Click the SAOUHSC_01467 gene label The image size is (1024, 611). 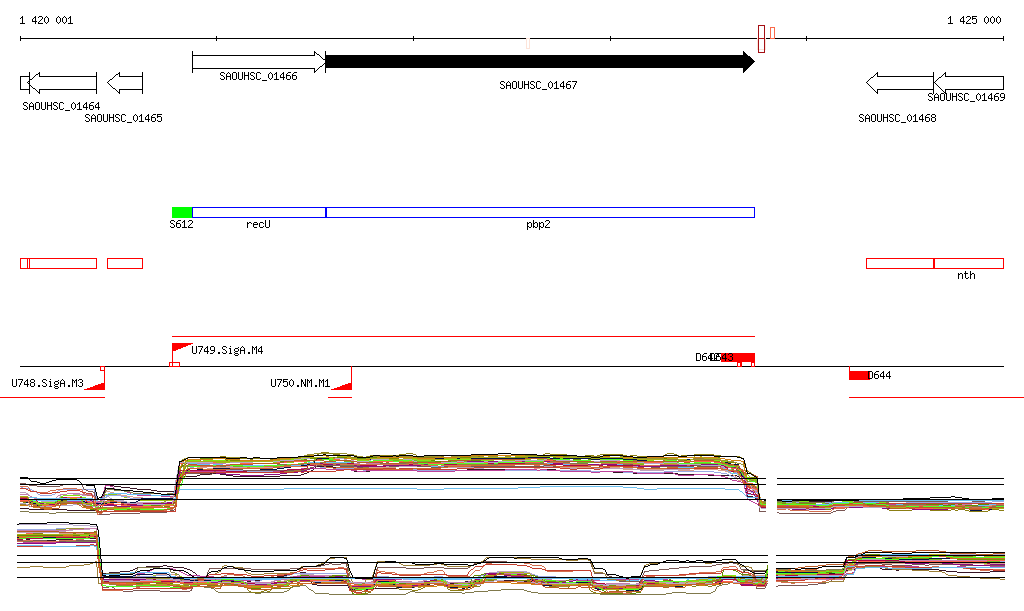[538, 86]
